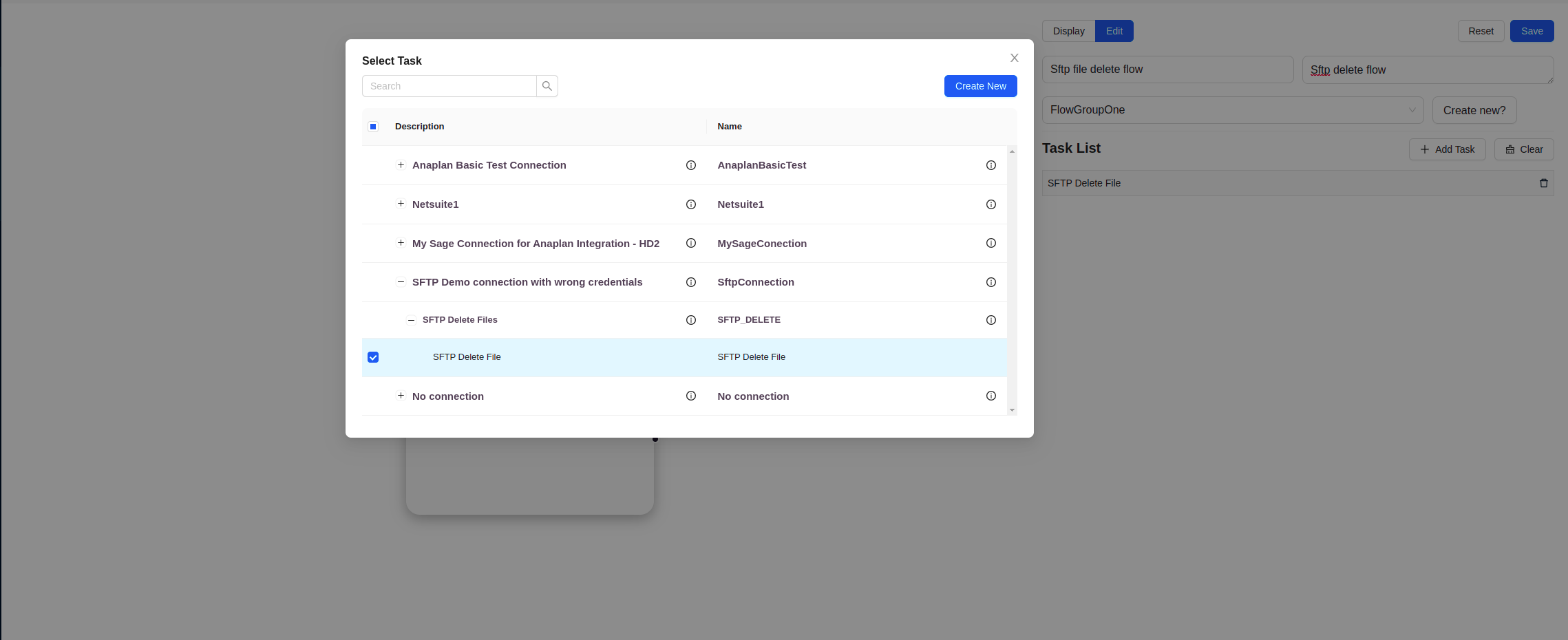
Task: Open the FlowGroupOne dropdown
Action: (1232, 110)
